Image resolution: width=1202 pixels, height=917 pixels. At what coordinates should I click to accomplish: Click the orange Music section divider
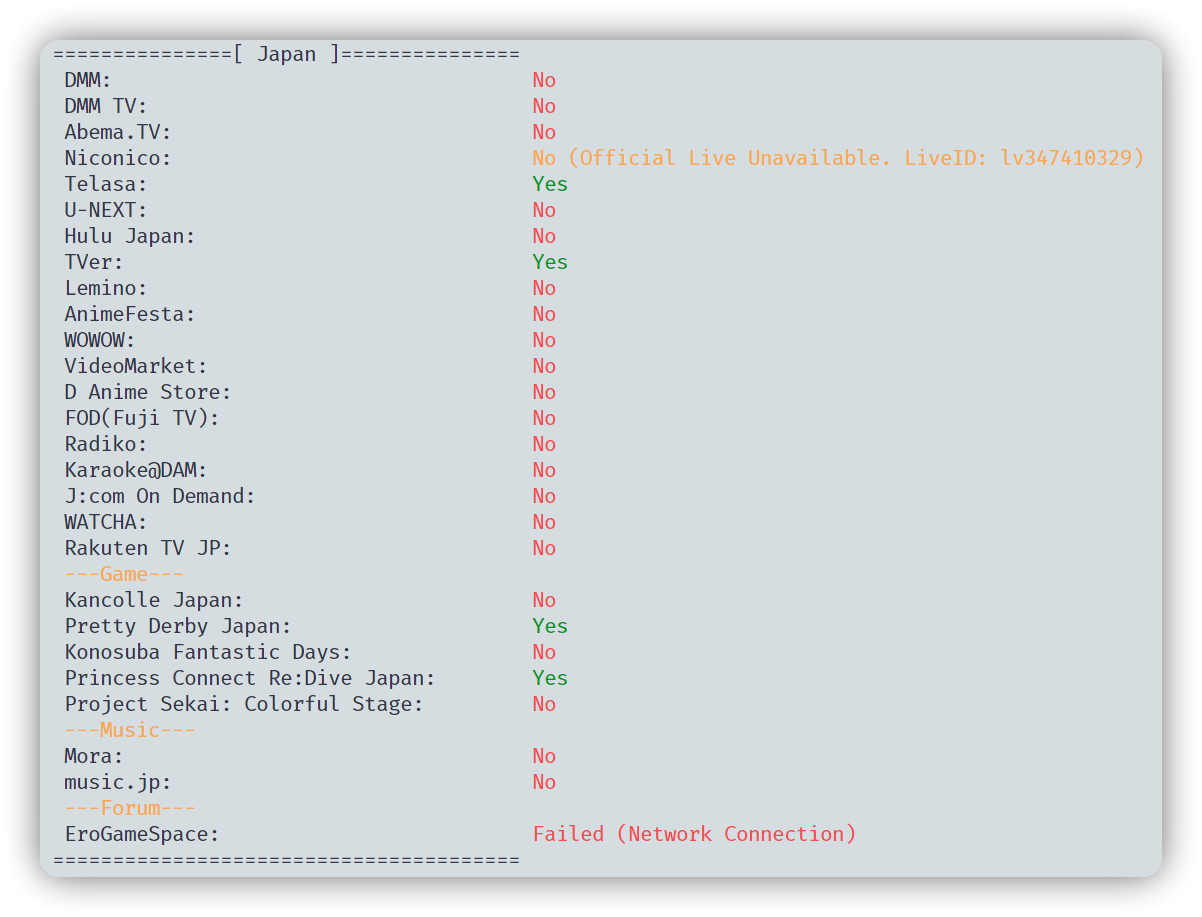[x=130, y=730]
